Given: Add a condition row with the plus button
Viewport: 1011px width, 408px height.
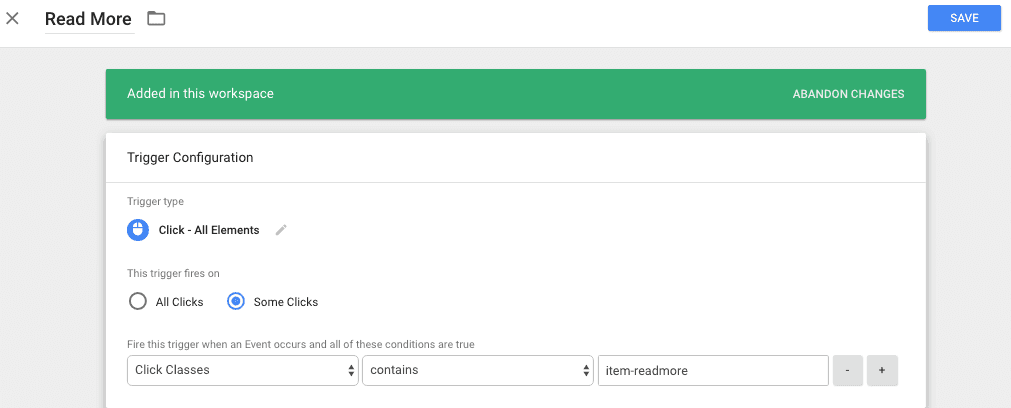Looking at the screenshot, I should (x=882, y=370).
